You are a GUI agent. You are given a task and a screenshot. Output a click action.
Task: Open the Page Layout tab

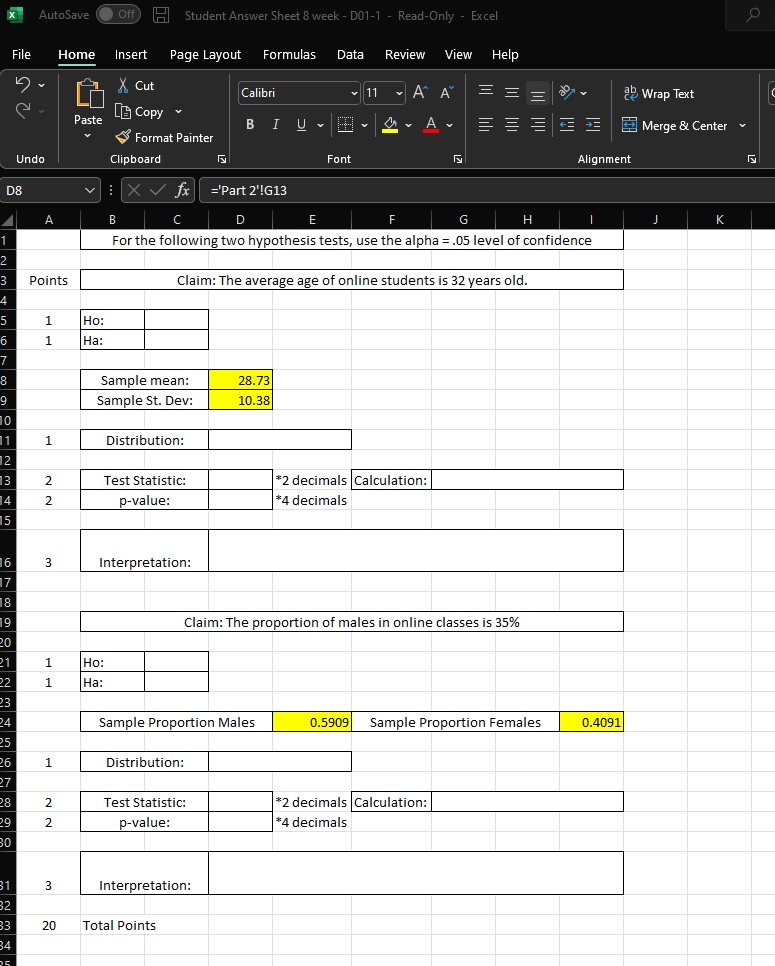(x=205, y=54)
